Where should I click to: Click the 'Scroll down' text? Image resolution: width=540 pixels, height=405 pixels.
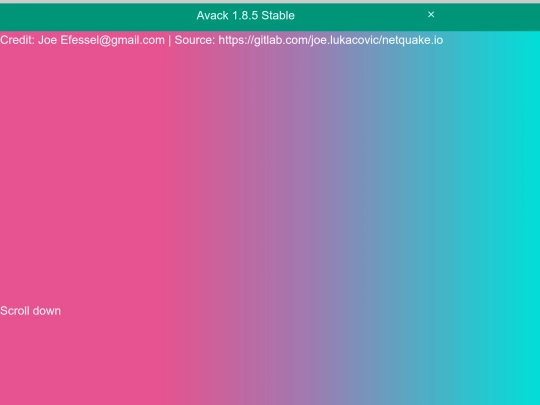pos(30,311)
